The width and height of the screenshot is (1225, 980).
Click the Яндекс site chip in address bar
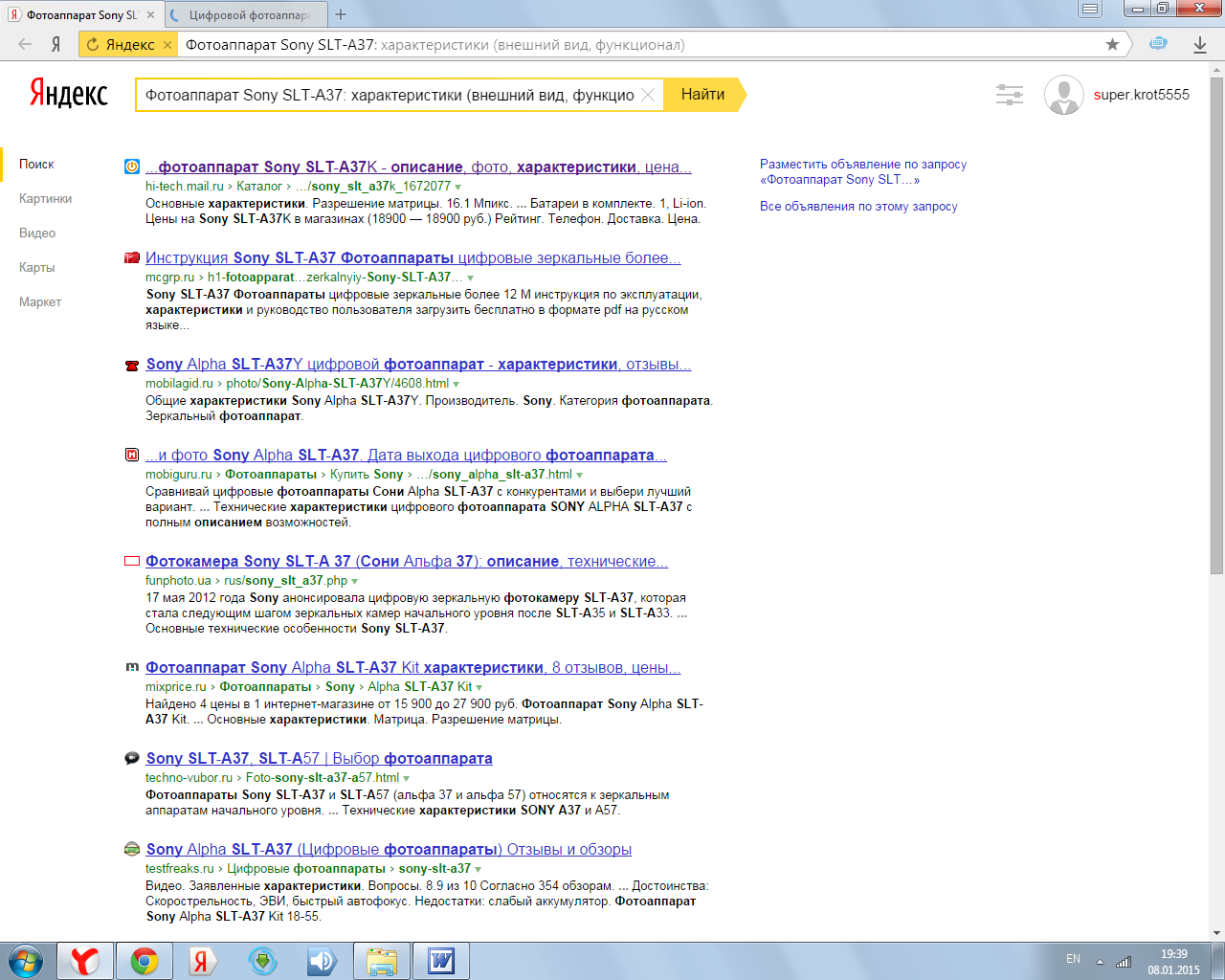128,44
